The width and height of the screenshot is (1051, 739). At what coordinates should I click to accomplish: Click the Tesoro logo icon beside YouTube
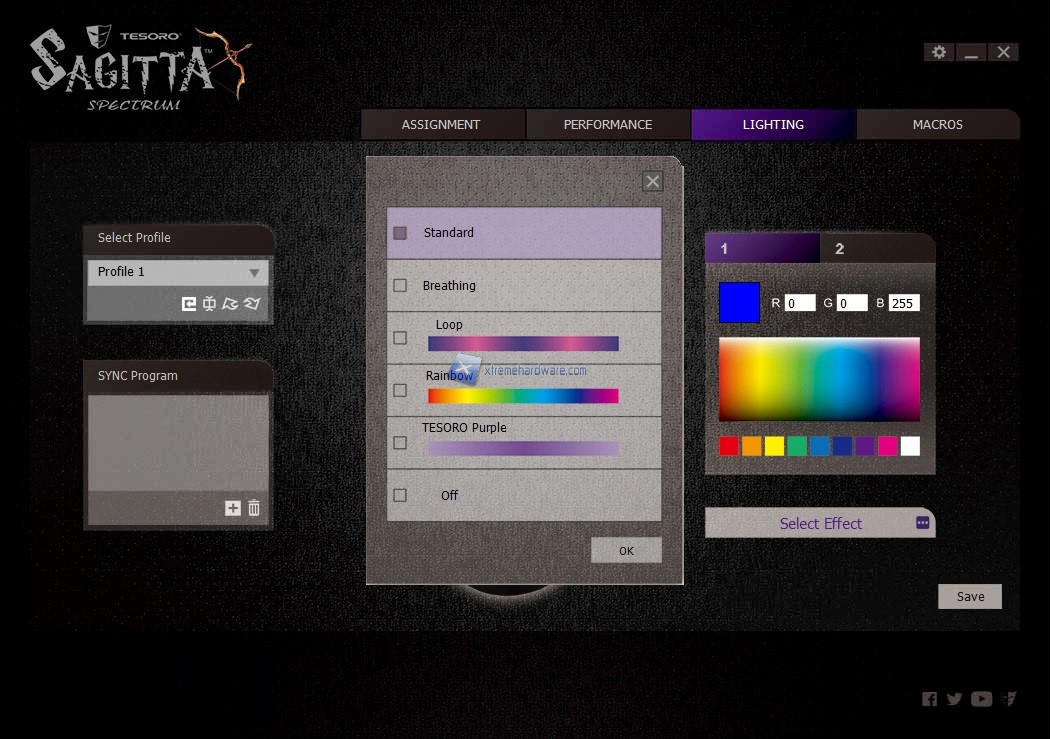1009,699
